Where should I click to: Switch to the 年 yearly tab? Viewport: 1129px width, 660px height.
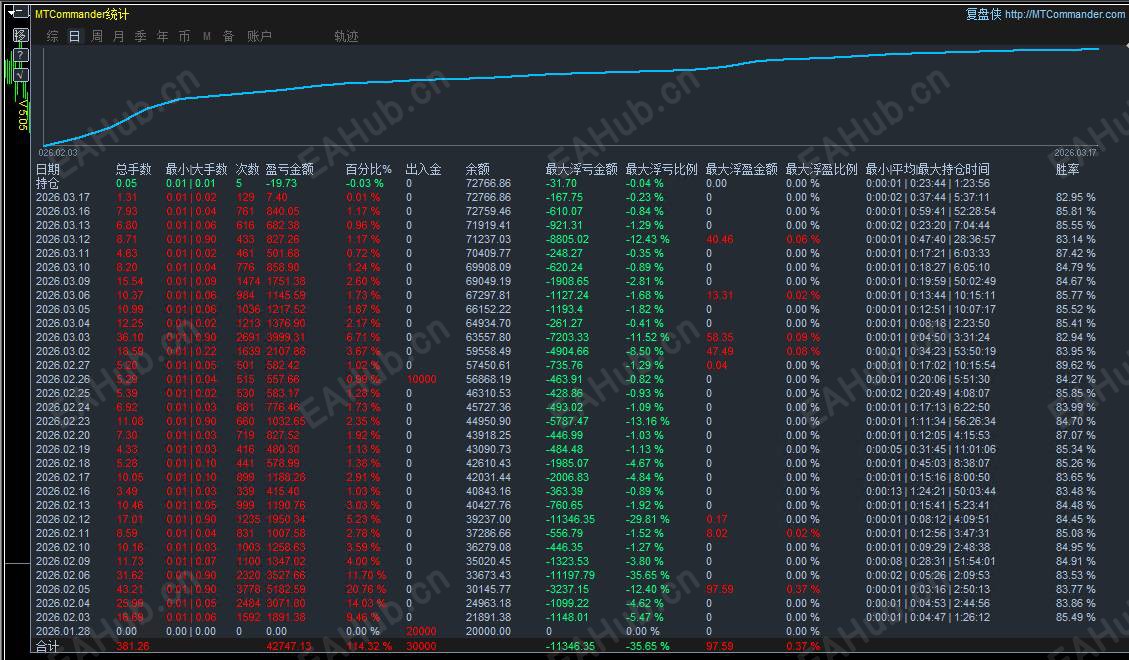[x=163, y=36]
